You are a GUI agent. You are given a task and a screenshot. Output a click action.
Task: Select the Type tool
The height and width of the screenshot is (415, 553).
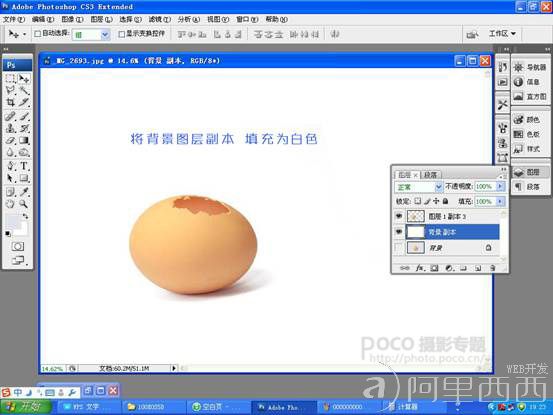click(x=24, y=165)
